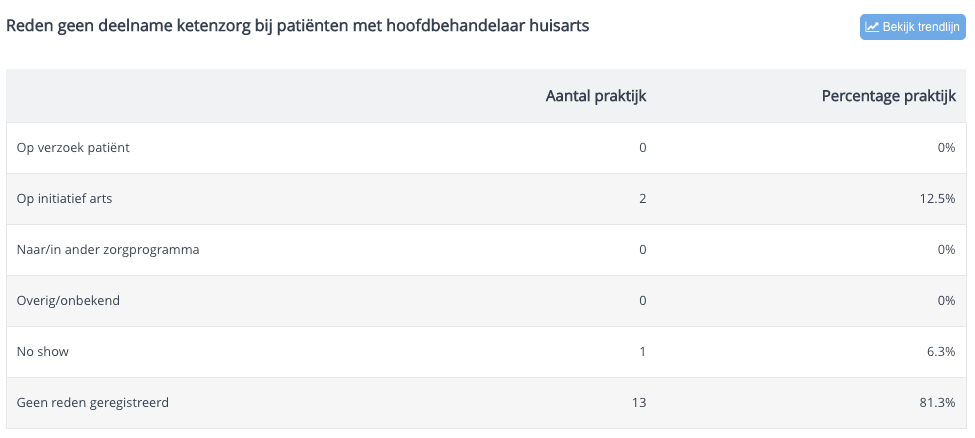Screen dimensions: 975x438
Task: Select the No show row label
Action: point(42,352)
